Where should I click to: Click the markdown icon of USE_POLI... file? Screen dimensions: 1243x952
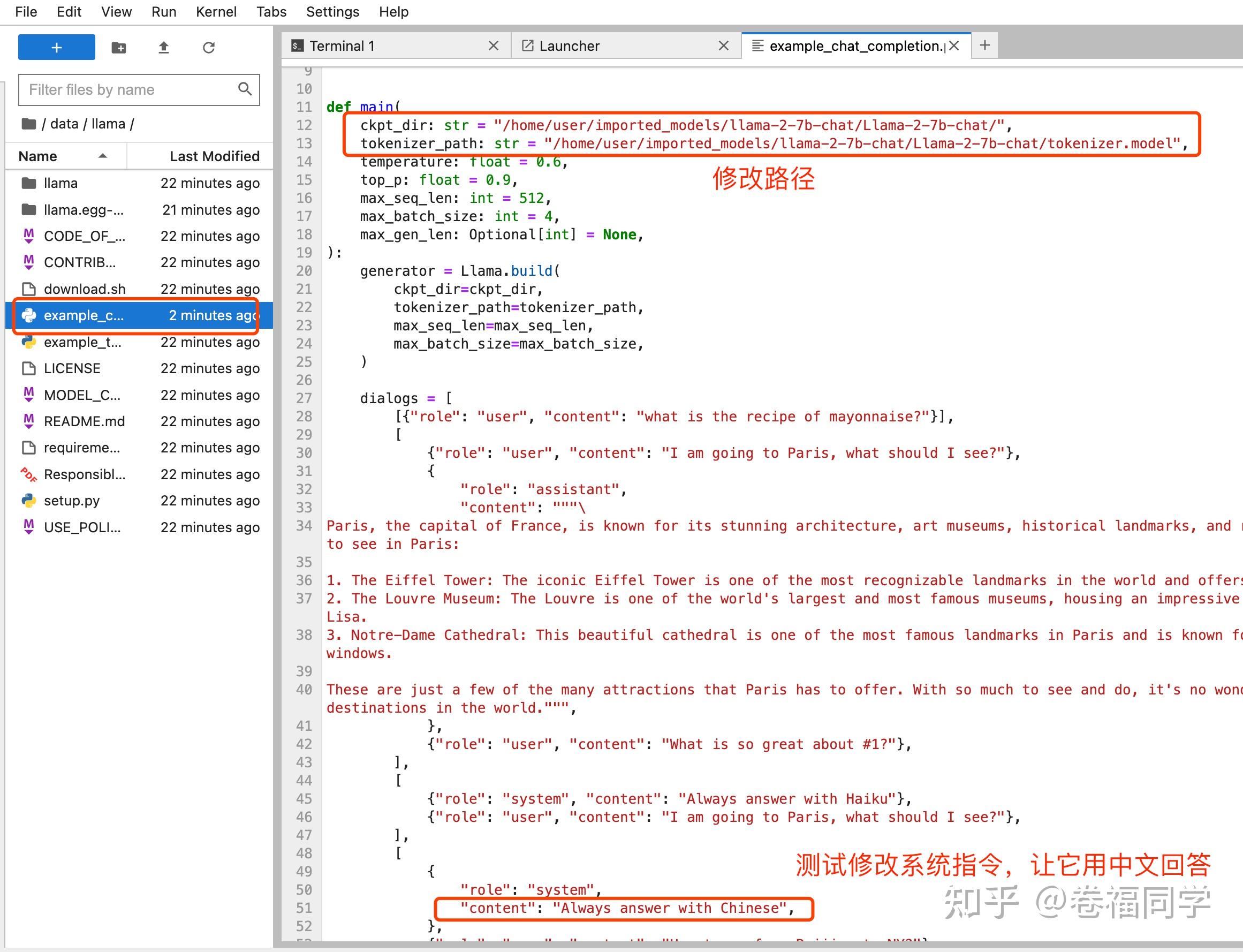click(x=29, y=527)
